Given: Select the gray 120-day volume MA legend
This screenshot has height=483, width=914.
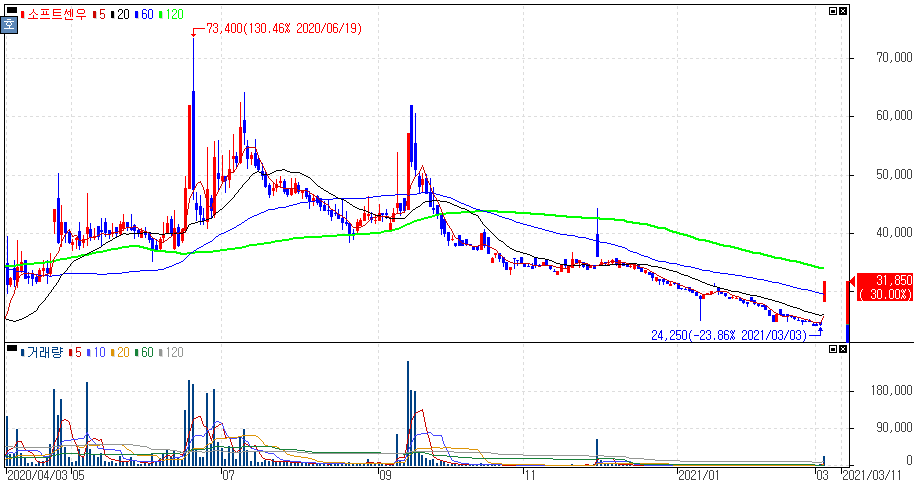Looking at the screenshot, I should (x=171, y=352).
